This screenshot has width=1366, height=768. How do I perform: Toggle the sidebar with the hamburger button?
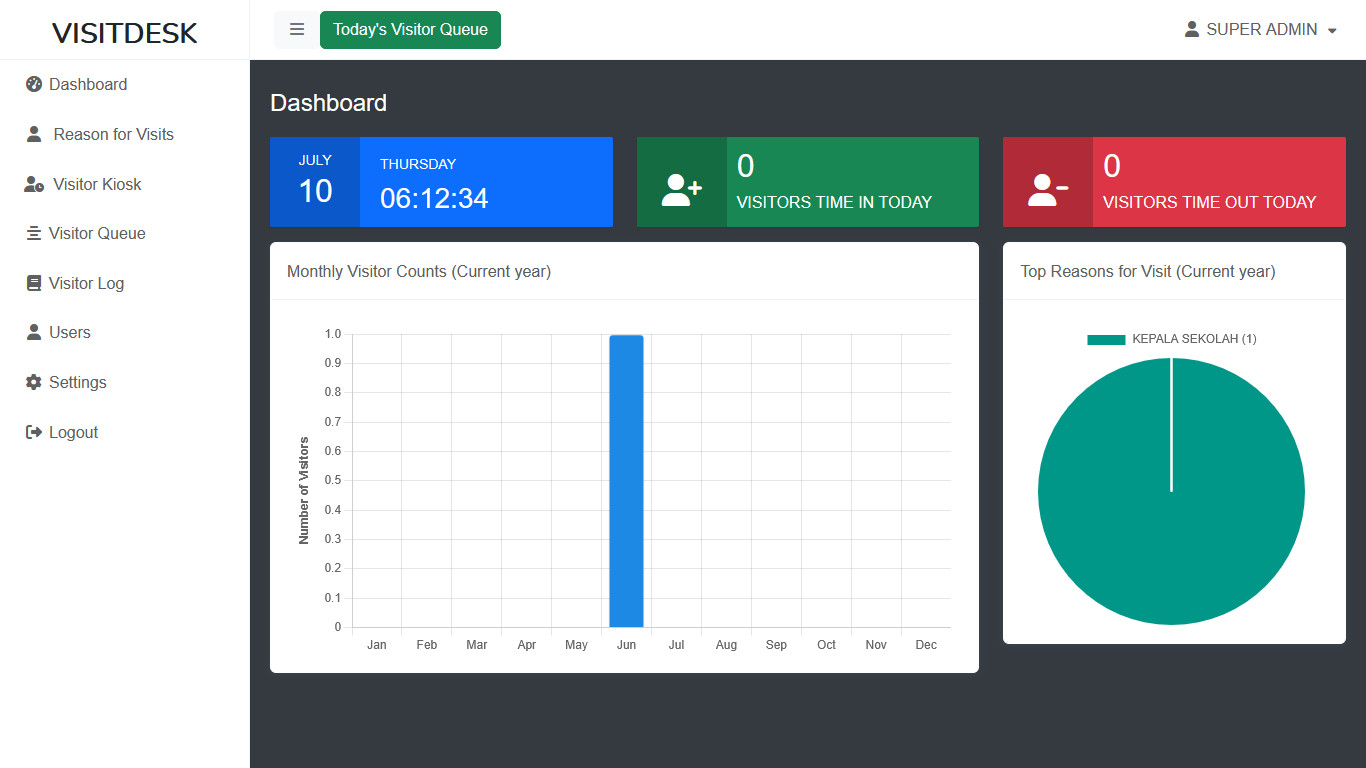pos(295,29)
